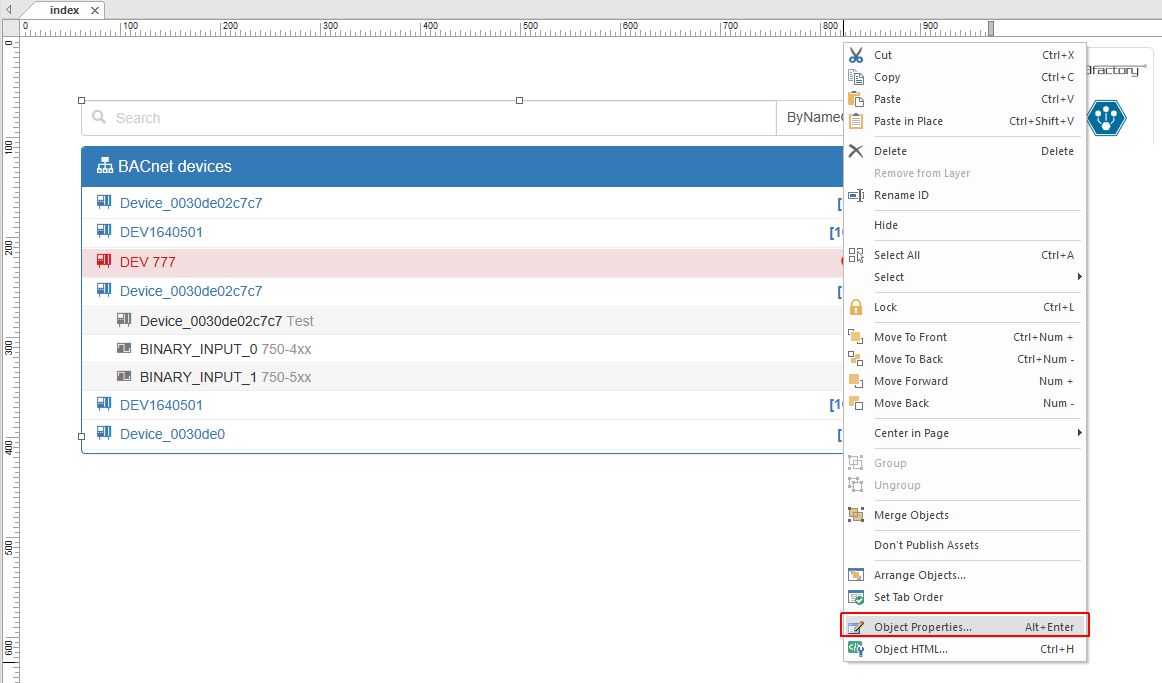Click the Copy icon in context menu
The image size is (1162, 683).
[x=856, y=77]
